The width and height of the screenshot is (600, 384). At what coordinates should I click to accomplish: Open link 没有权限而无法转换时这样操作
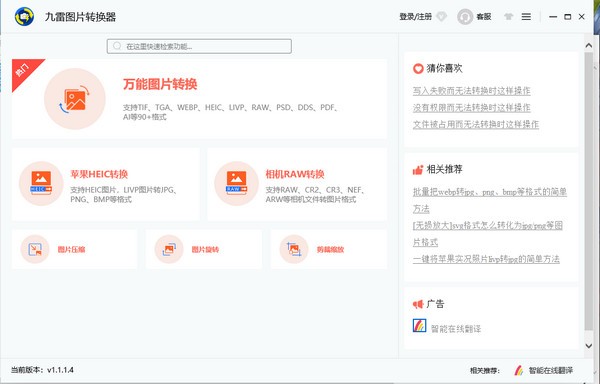click(471, 108)
